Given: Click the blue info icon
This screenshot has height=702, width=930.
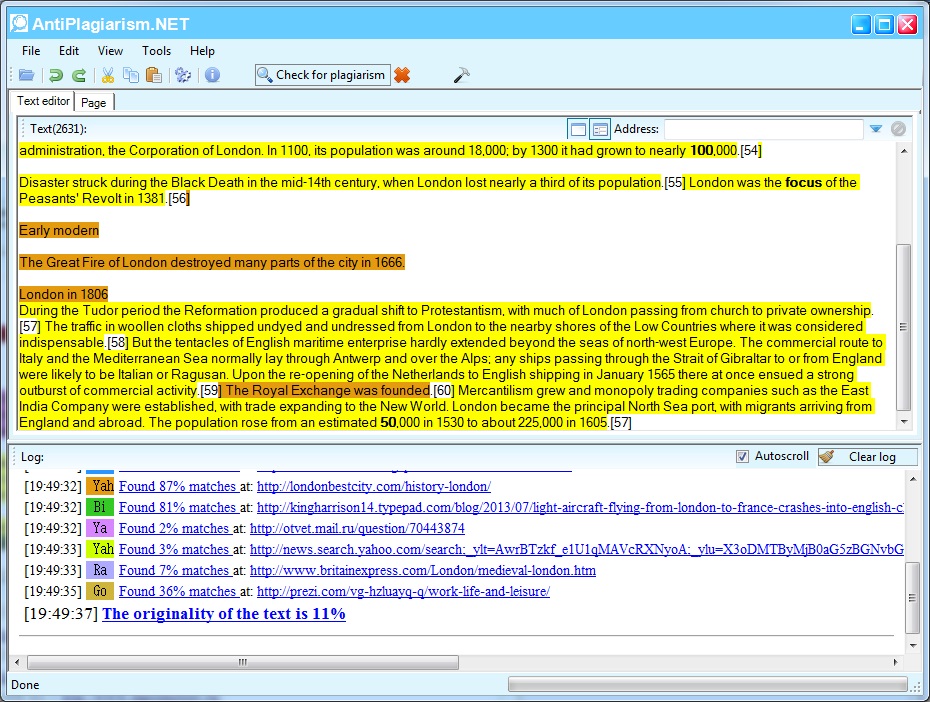Looking at the screenshot, I should [x=212, y=75].
